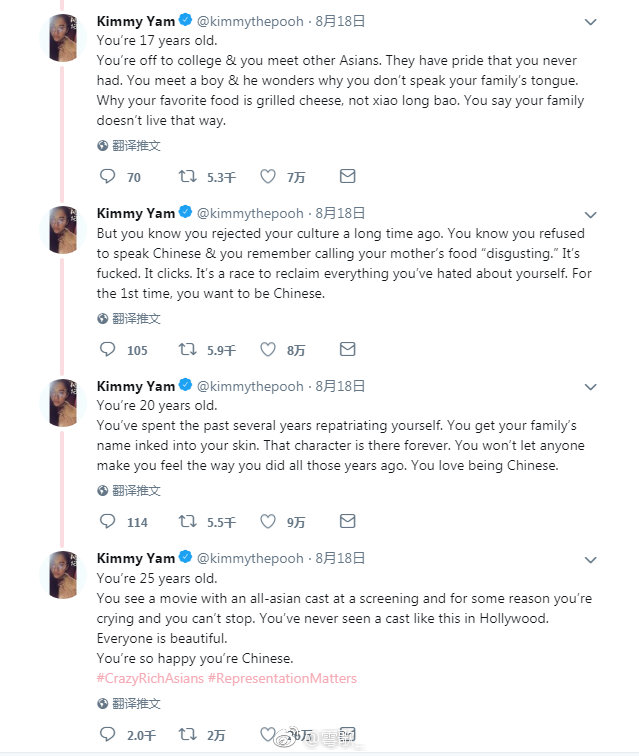Open the more-options chevron on the first tweet
This screenshot has width=639, height=756.
tap(590, 21)
